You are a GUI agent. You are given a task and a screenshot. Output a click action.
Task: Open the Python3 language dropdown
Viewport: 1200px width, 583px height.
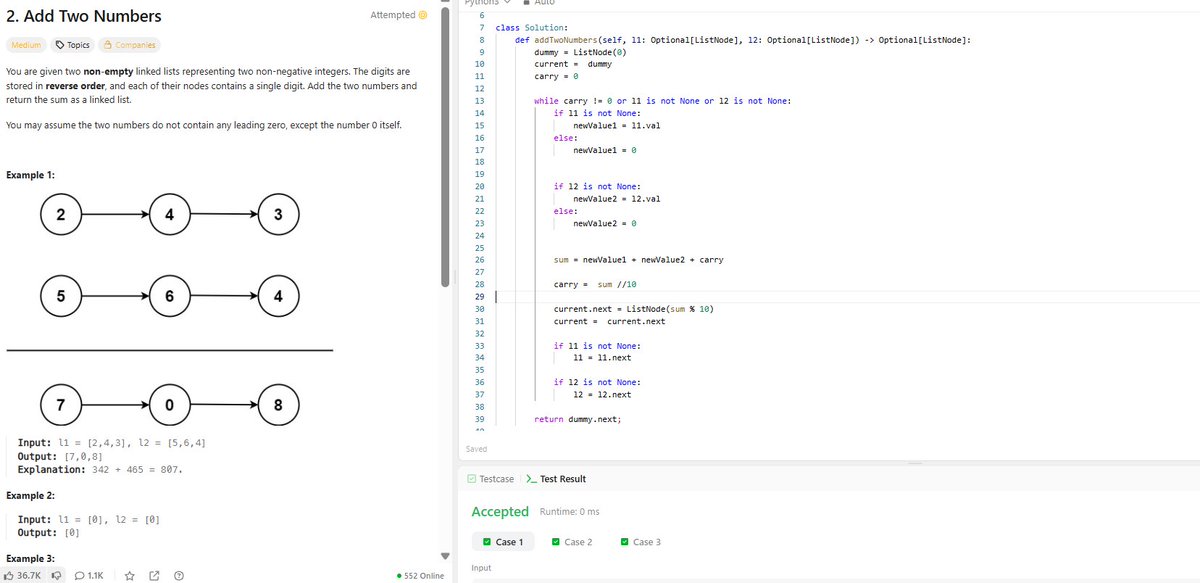tap(488, 3)
